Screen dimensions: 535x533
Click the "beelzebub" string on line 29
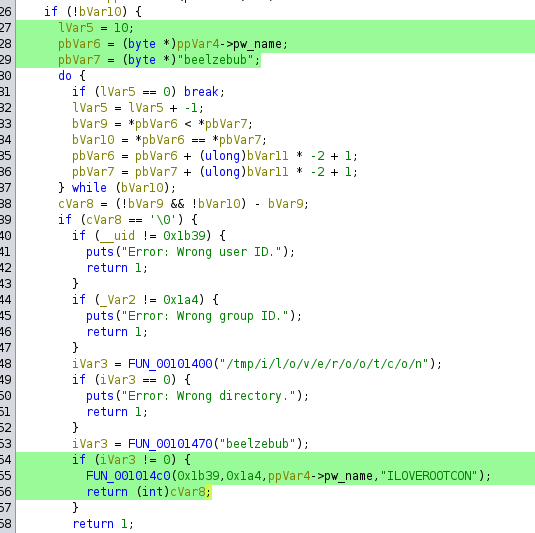pyautogui.click(x=215, y=60)
